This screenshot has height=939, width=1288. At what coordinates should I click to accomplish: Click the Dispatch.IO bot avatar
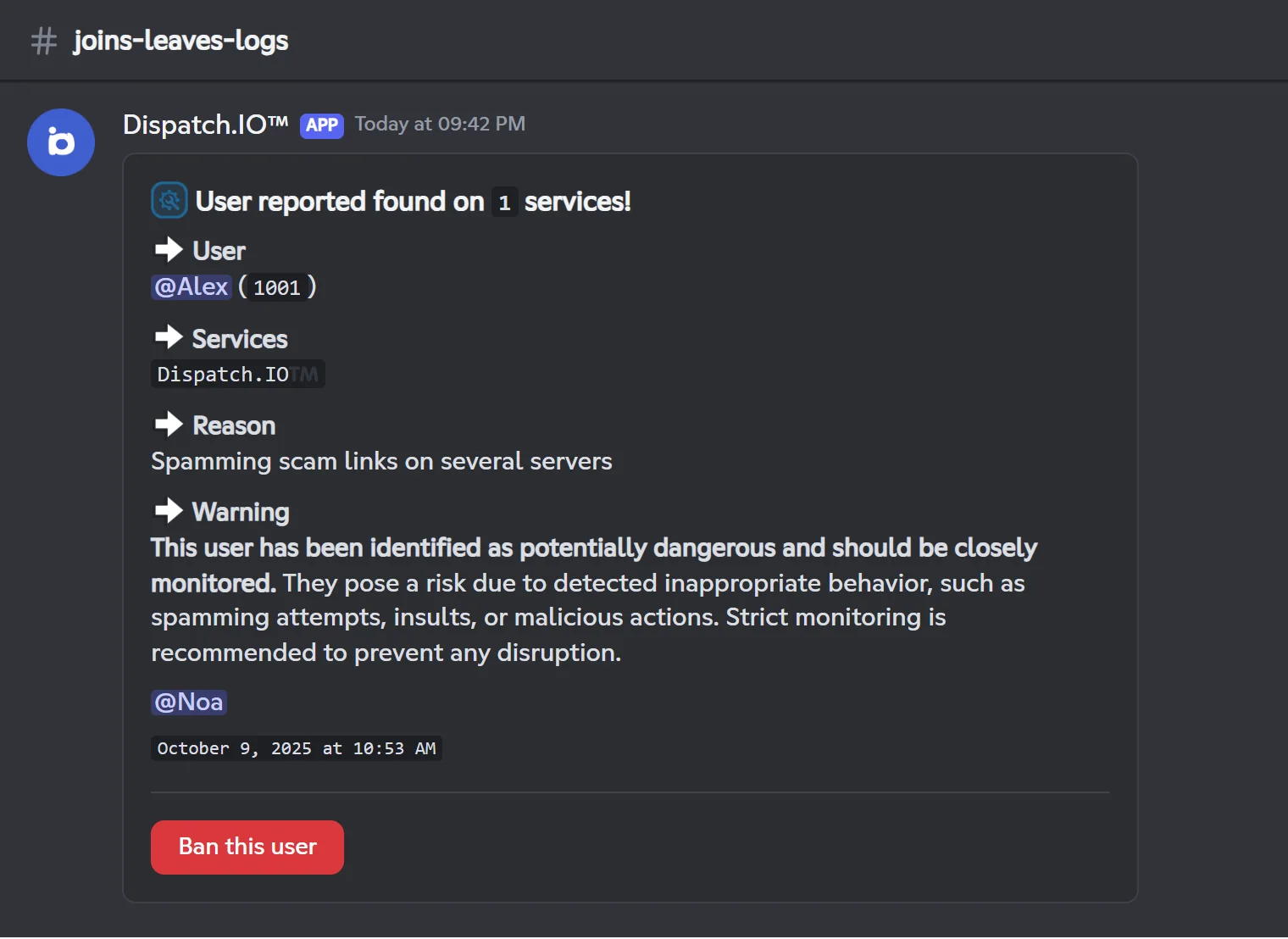pos(61,142)
